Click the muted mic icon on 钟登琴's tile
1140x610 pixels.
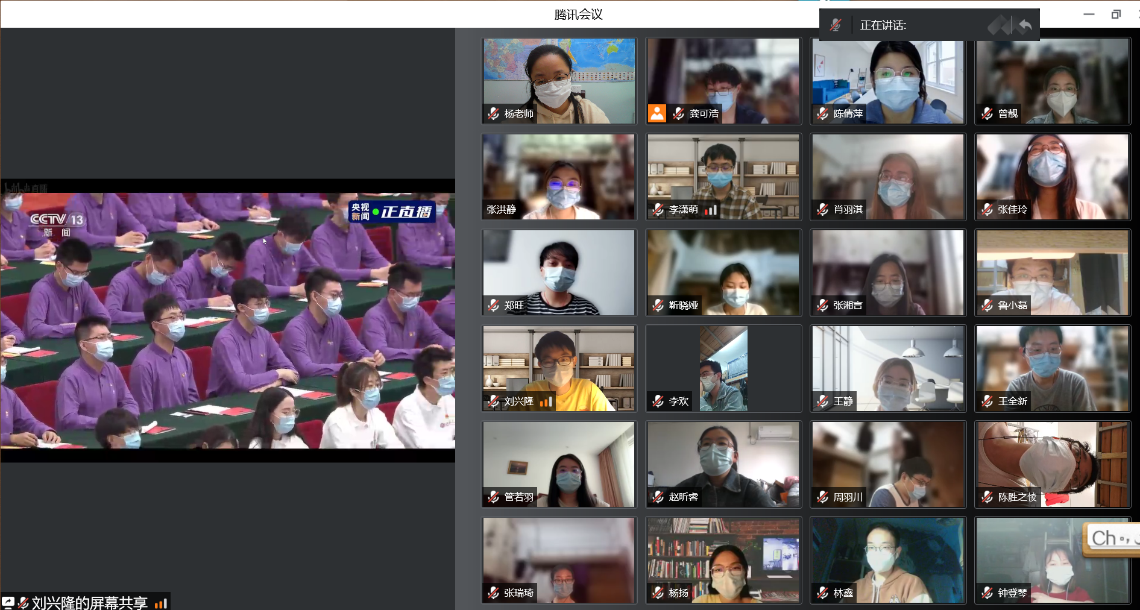(986, 593)
